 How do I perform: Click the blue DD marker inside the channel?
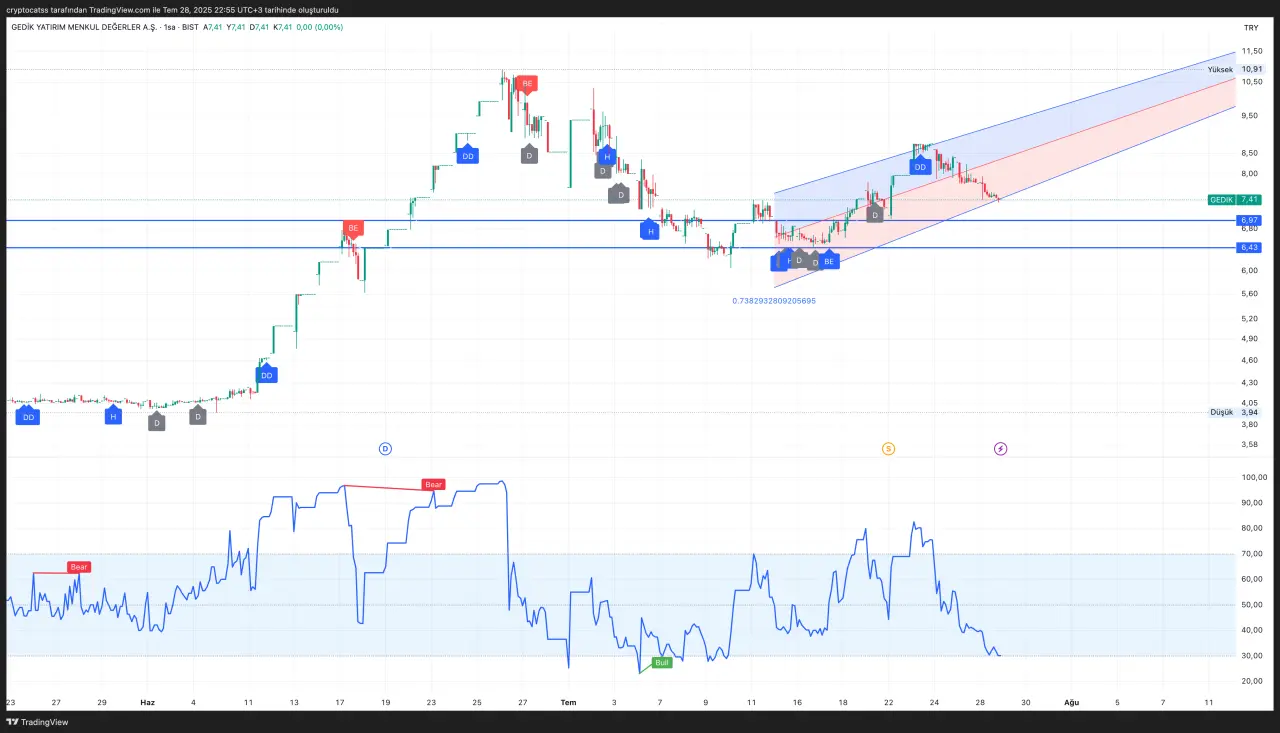coord(920,167)
